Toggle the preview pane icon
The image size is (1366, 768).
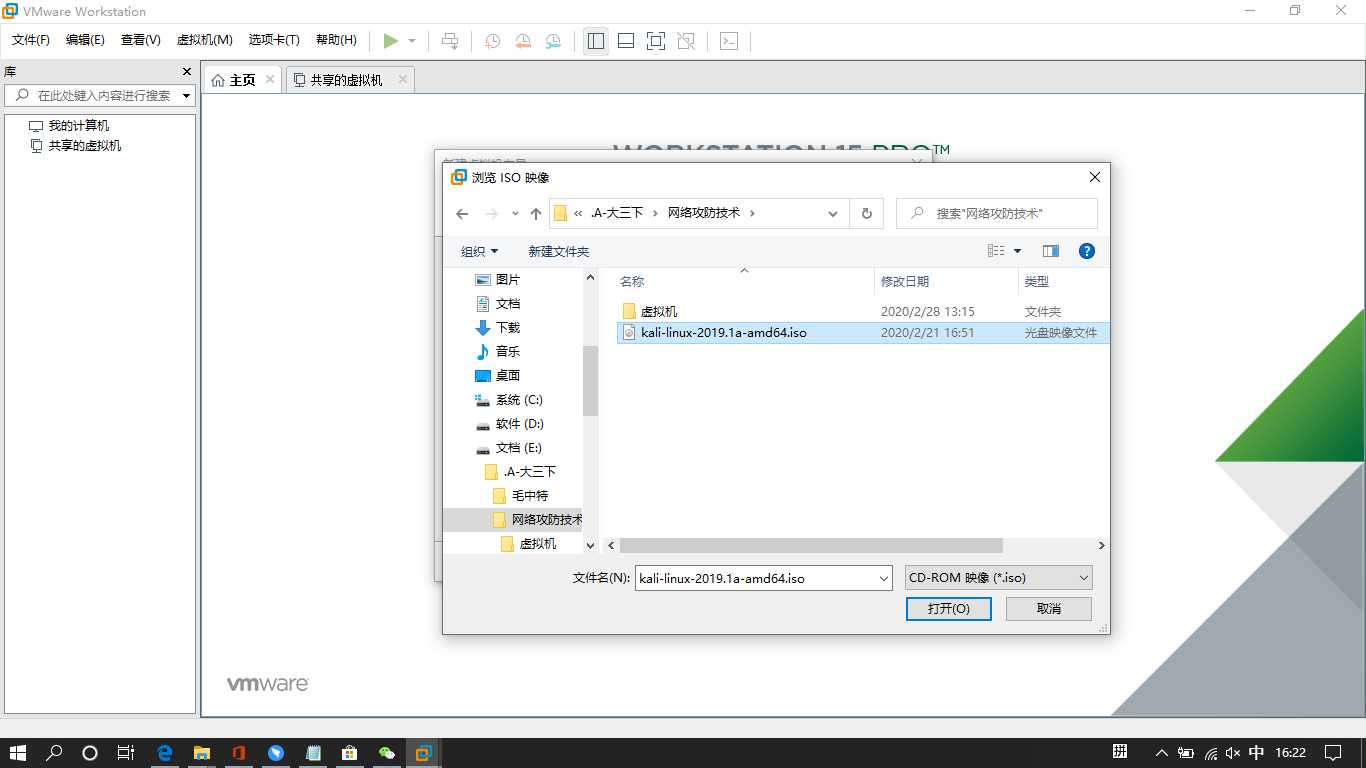click(1051, 251)
